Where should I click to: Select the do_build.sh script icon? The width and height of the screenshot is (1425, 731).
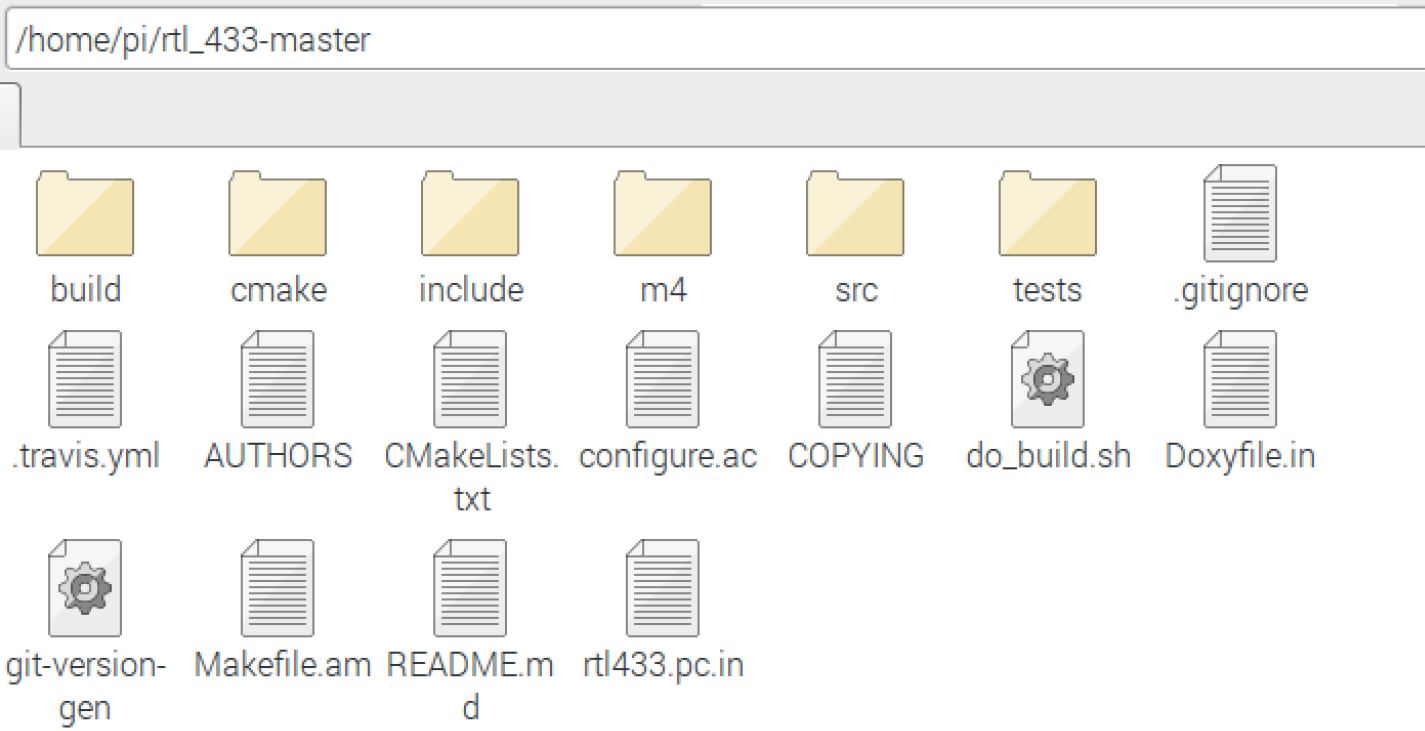pos(1047,380)
